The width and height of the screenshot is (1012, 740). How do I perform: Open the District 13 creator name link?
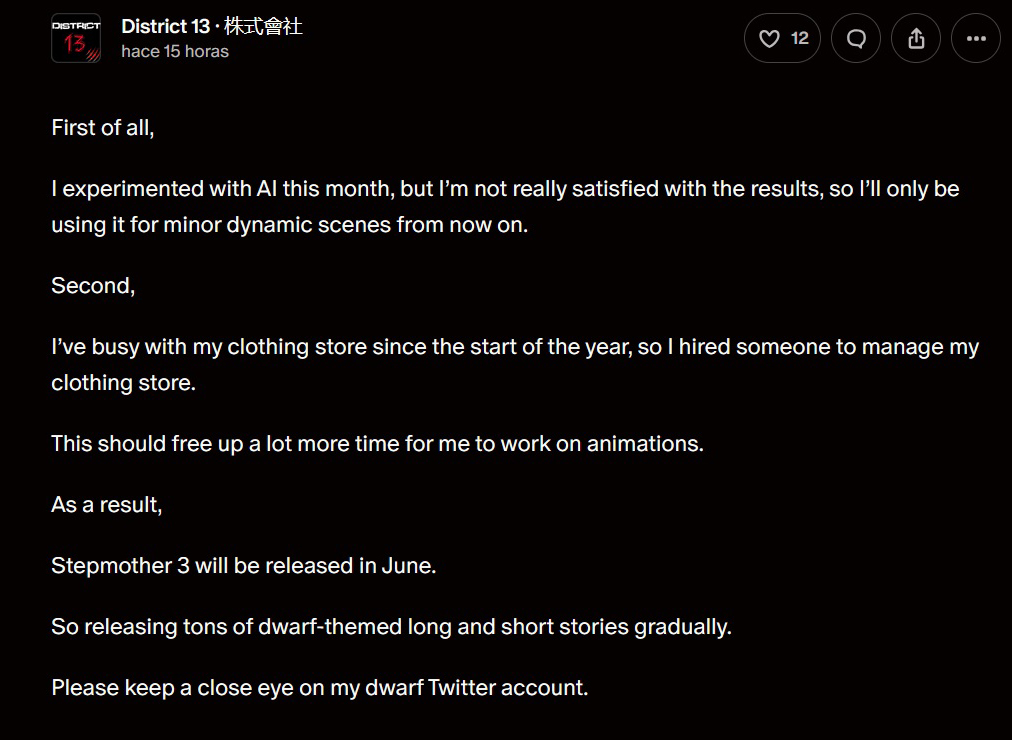click(x=166, y=26)
